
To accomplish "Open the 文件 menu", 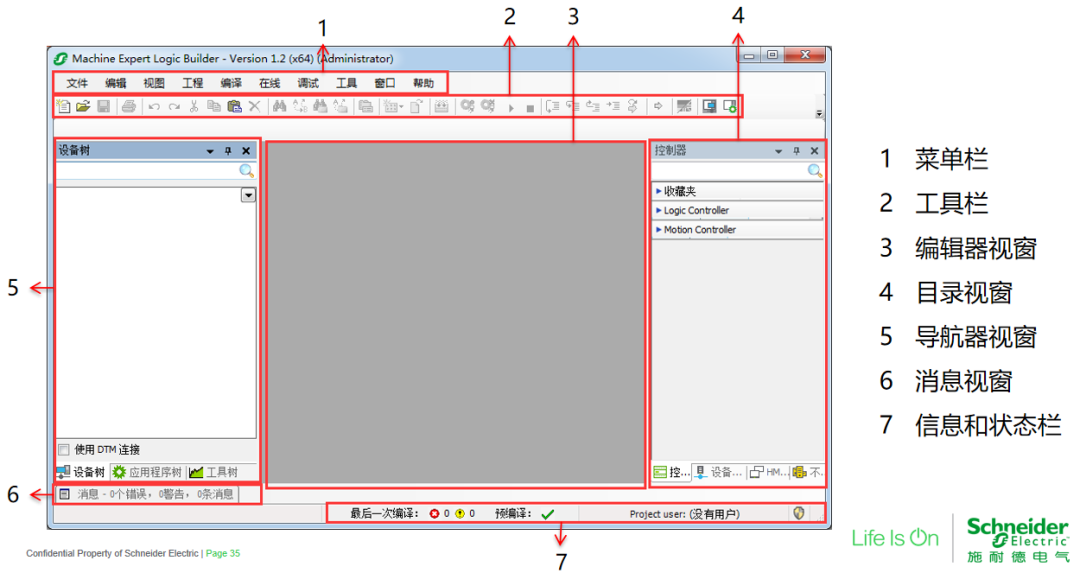I will point(77,83).
